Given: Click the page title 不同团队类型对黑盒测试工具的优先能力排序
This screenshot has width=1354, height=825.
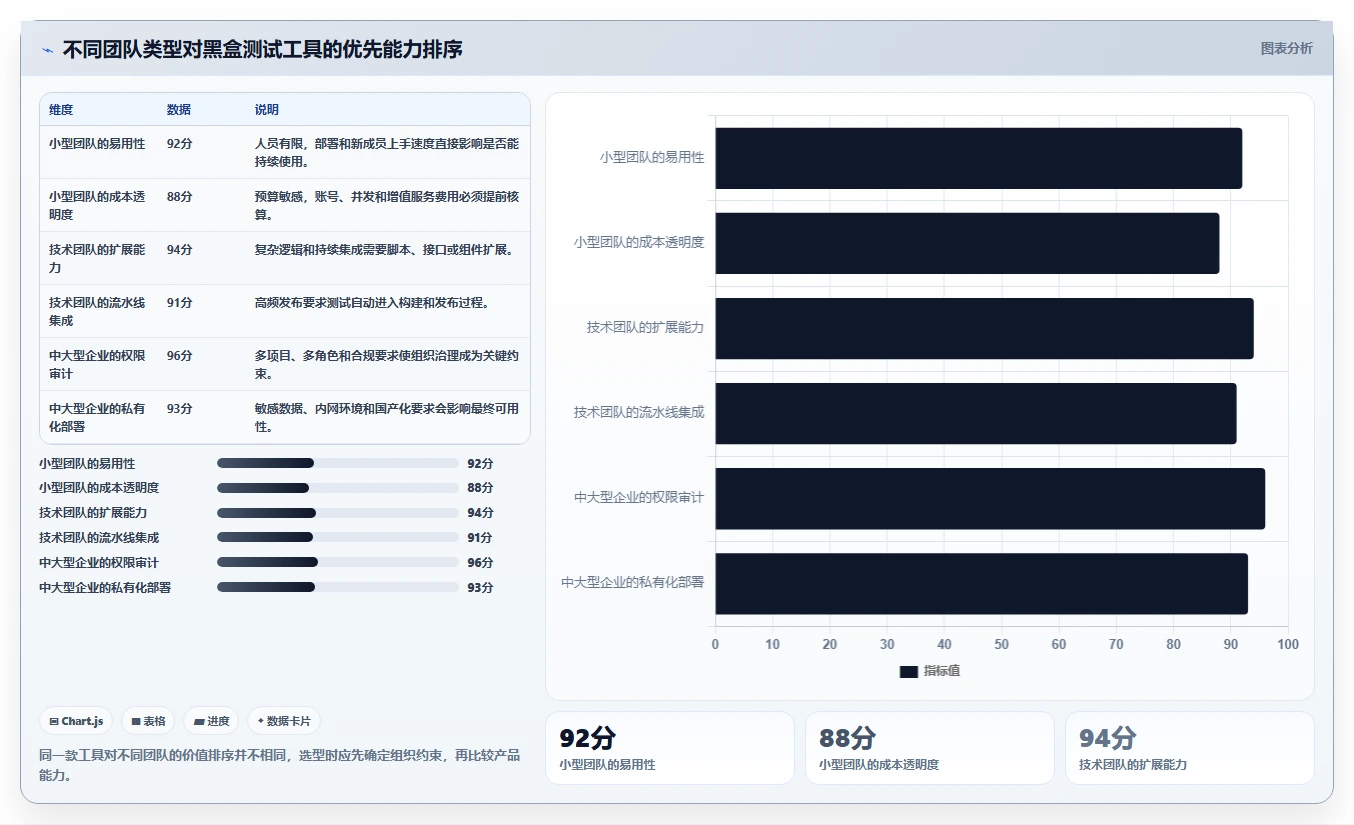Looking at the screenshot, I should (x=263, y=49).
